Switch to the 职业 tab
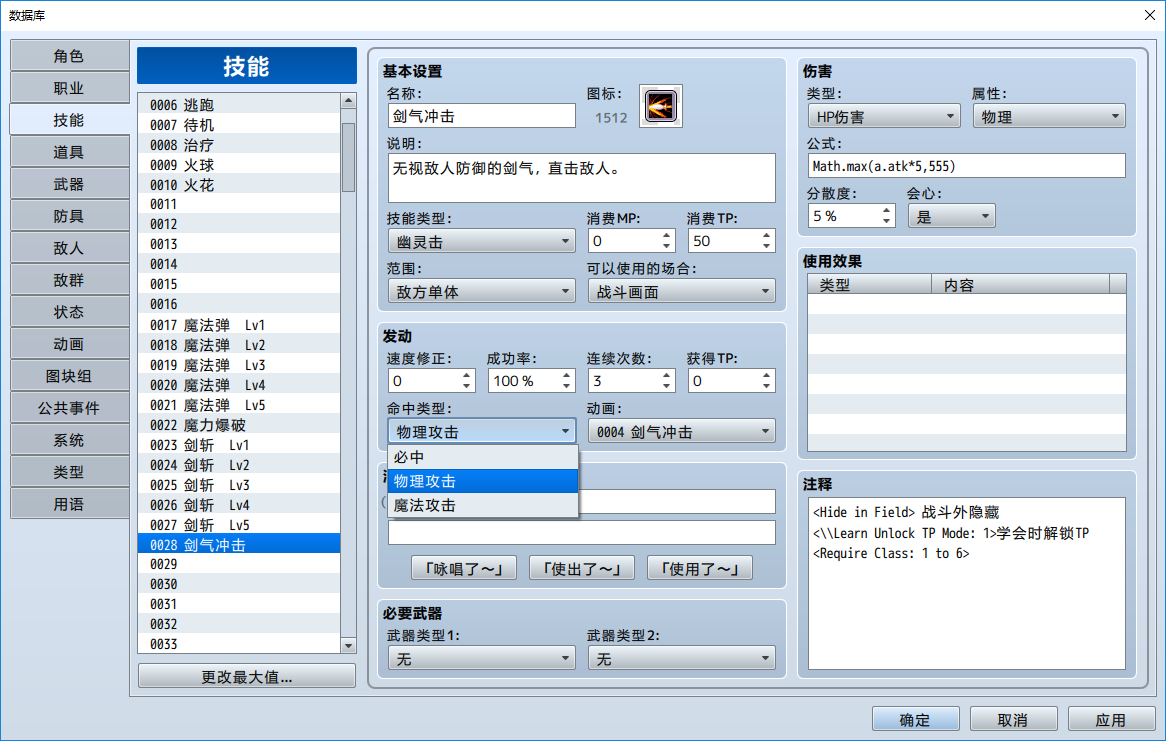Screen dimensions: 1166x741 click(69, 88)
